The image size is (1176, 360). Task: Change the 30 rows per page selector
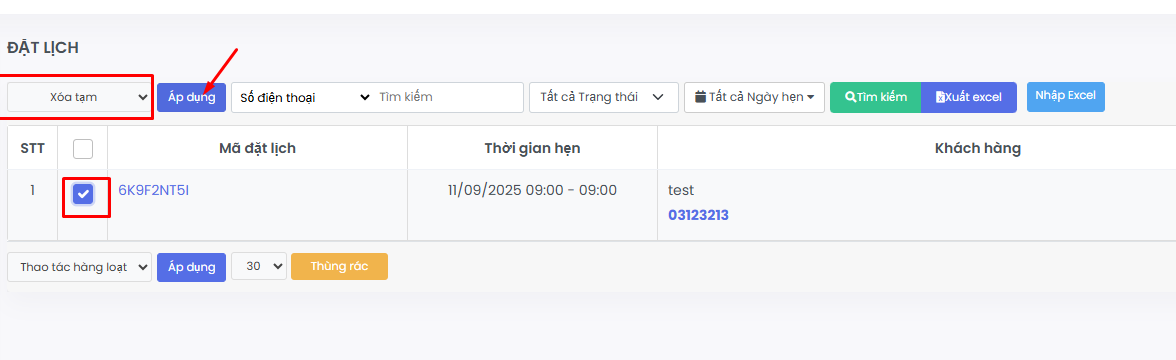point(259,266)
